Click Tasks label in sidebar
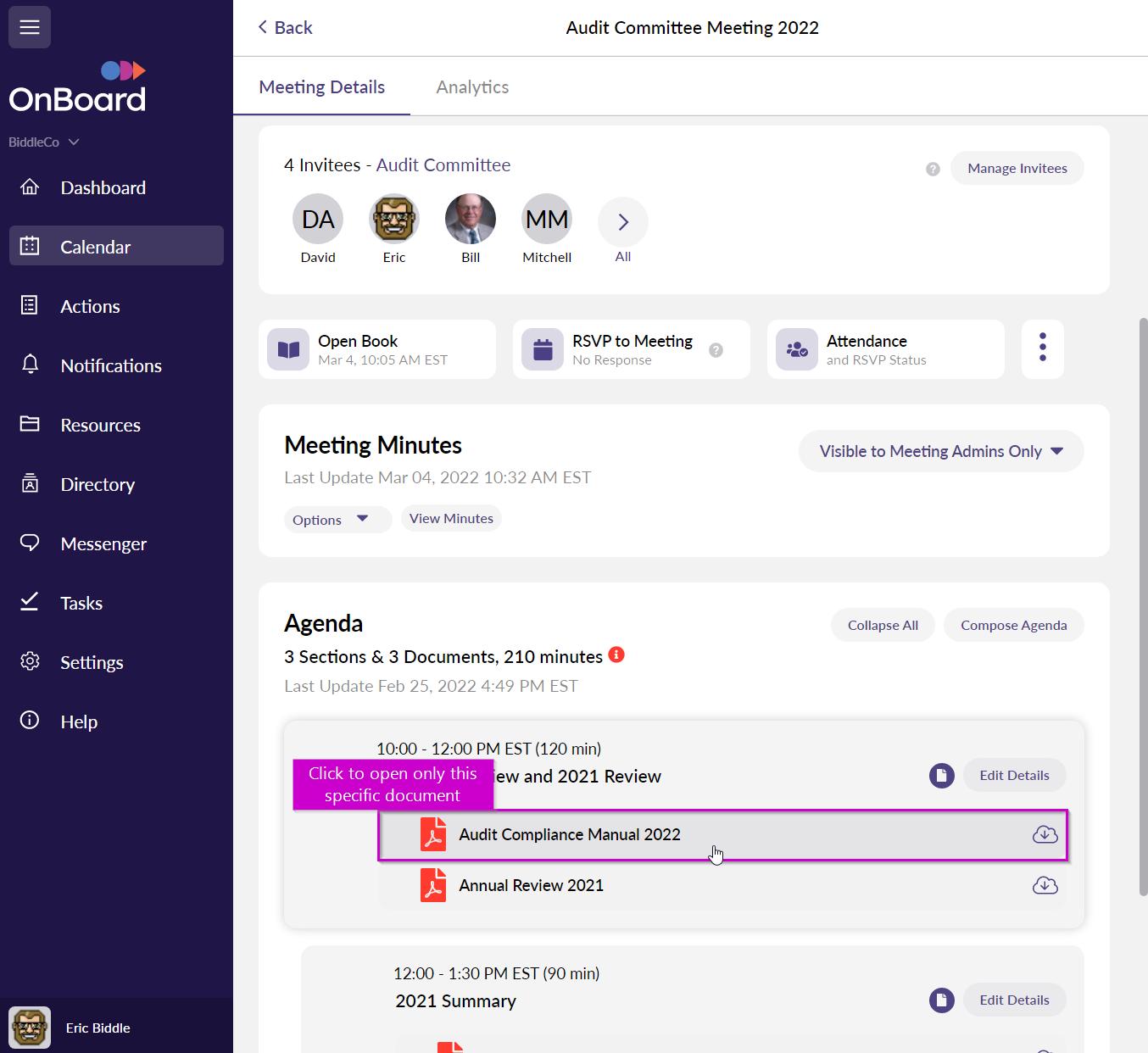 click(x=81, y=603)
